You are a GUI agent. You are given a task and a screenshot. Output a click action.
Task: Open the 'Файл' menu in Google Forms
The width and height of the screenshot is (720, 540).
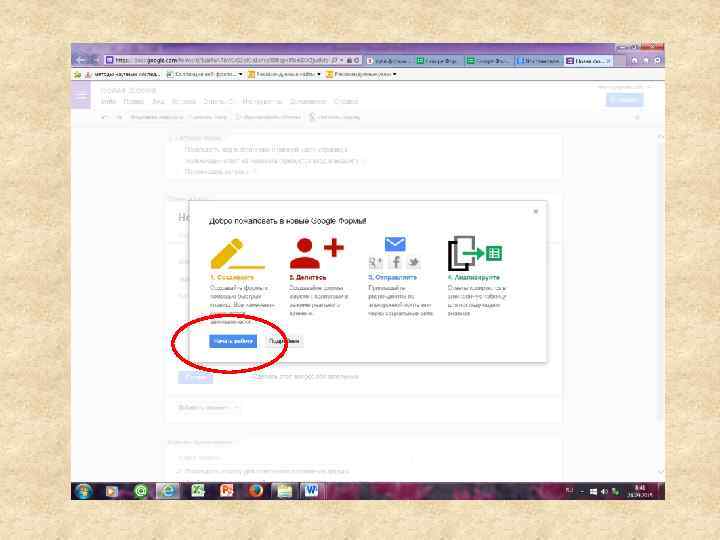pyautogui.click(x=108, y=101)
